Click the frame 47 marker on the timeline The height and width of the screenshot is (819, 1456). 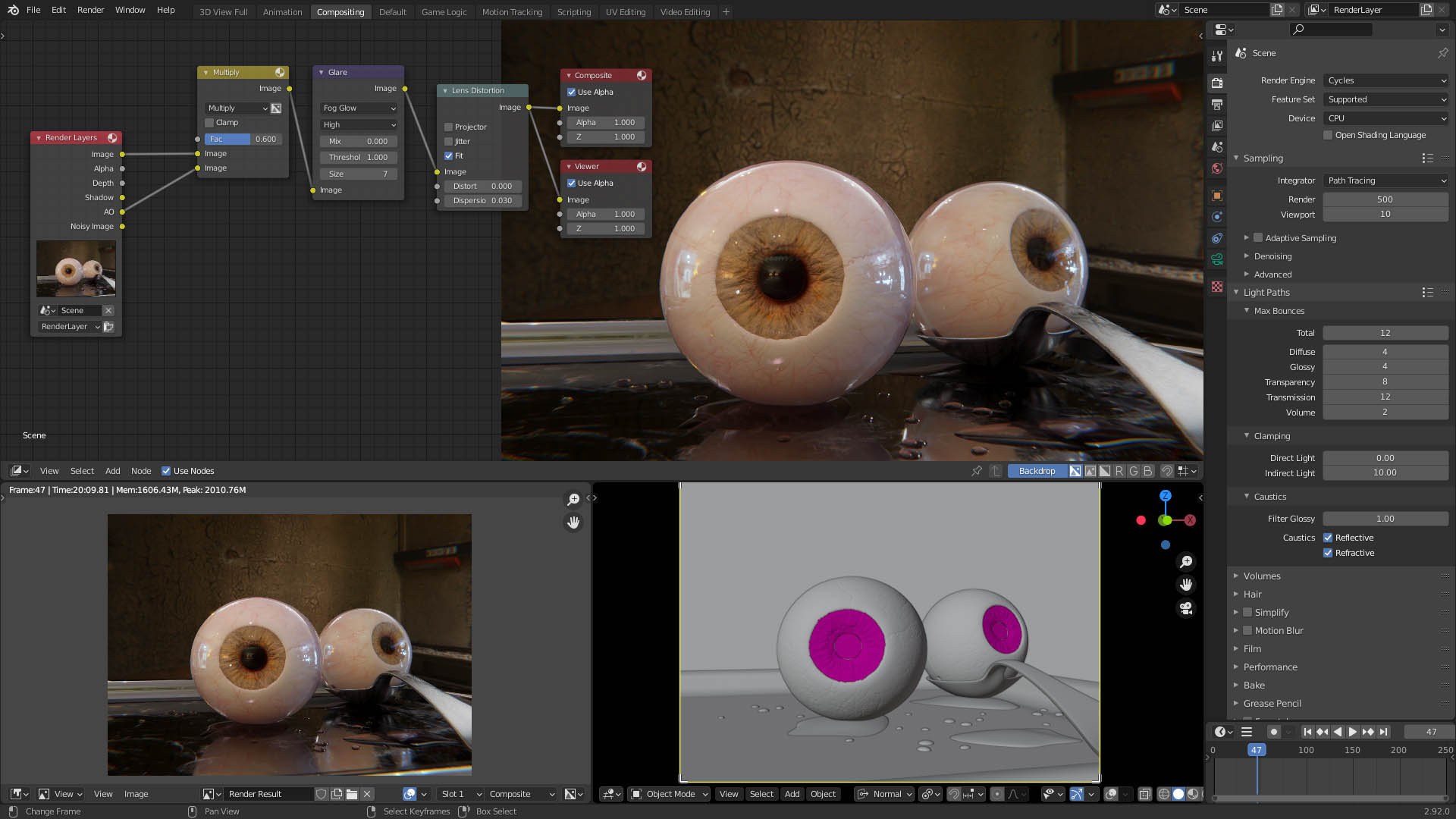tap(1257, 750)
